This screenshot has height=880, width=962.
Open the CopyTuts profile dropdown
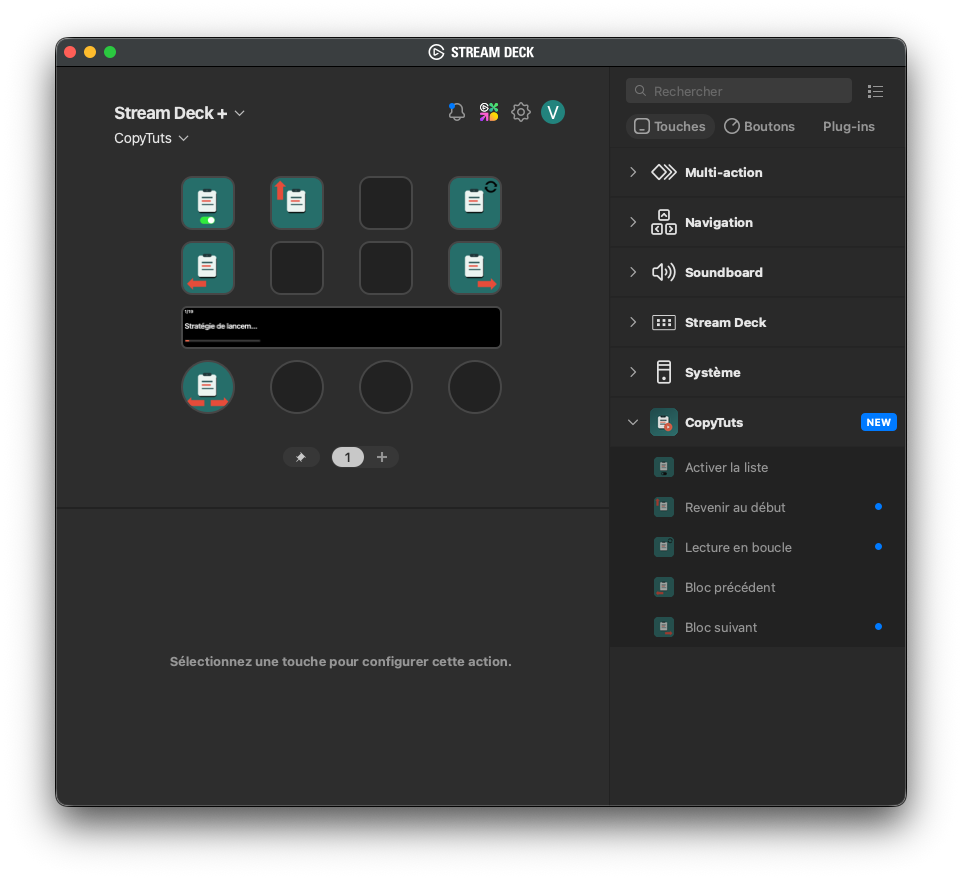point(151,138)
